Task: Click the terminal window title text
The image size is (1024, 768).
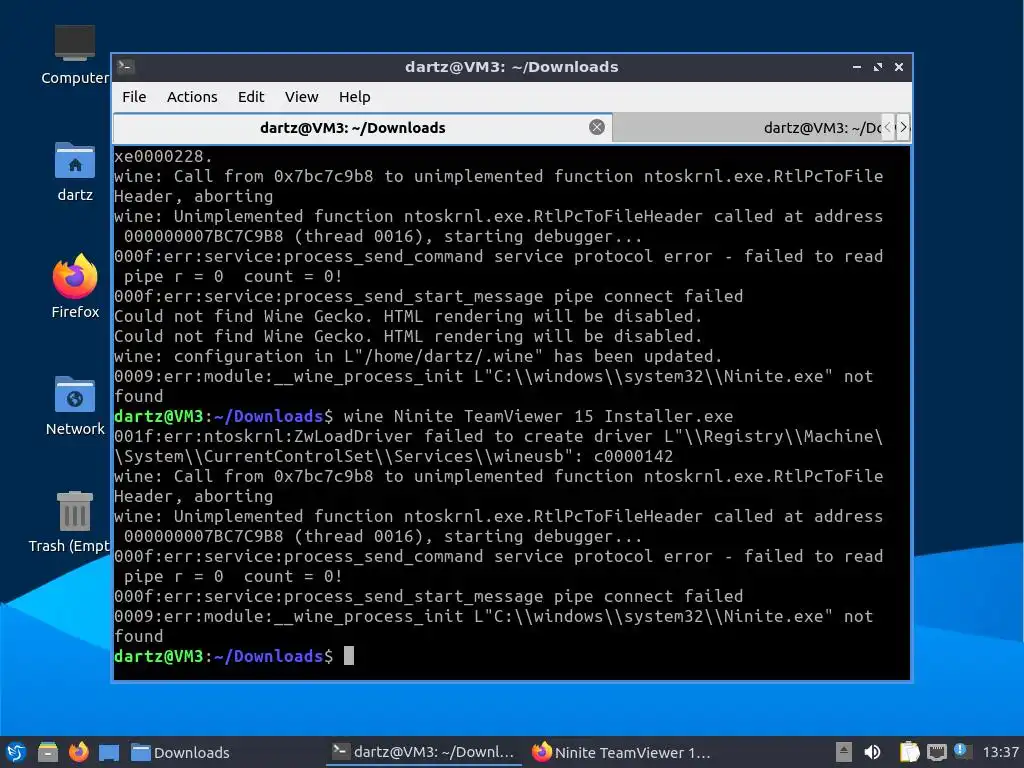Action: 511,67
